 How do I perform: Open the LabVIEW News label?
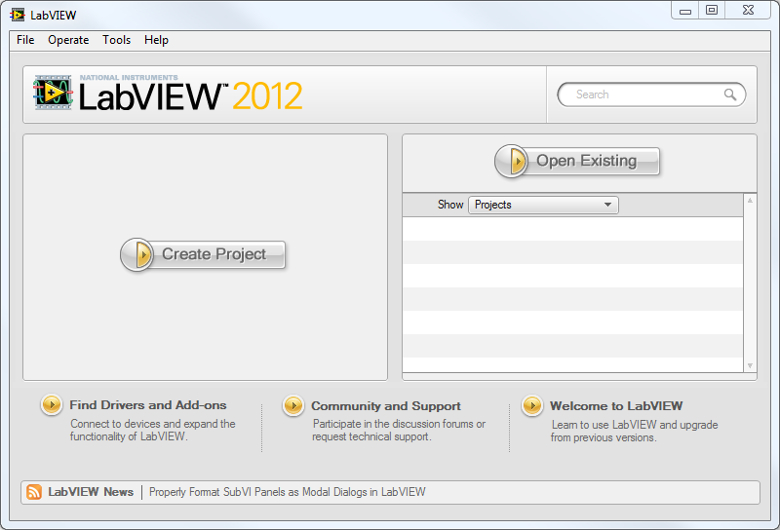pos(91,492)
